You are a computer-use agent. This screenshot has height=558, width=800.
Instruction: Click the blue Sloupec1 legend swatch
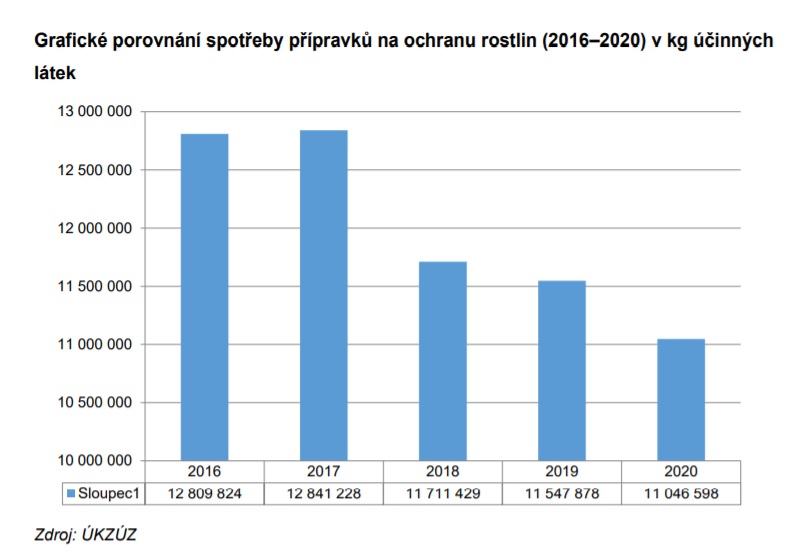click(71, 494)
